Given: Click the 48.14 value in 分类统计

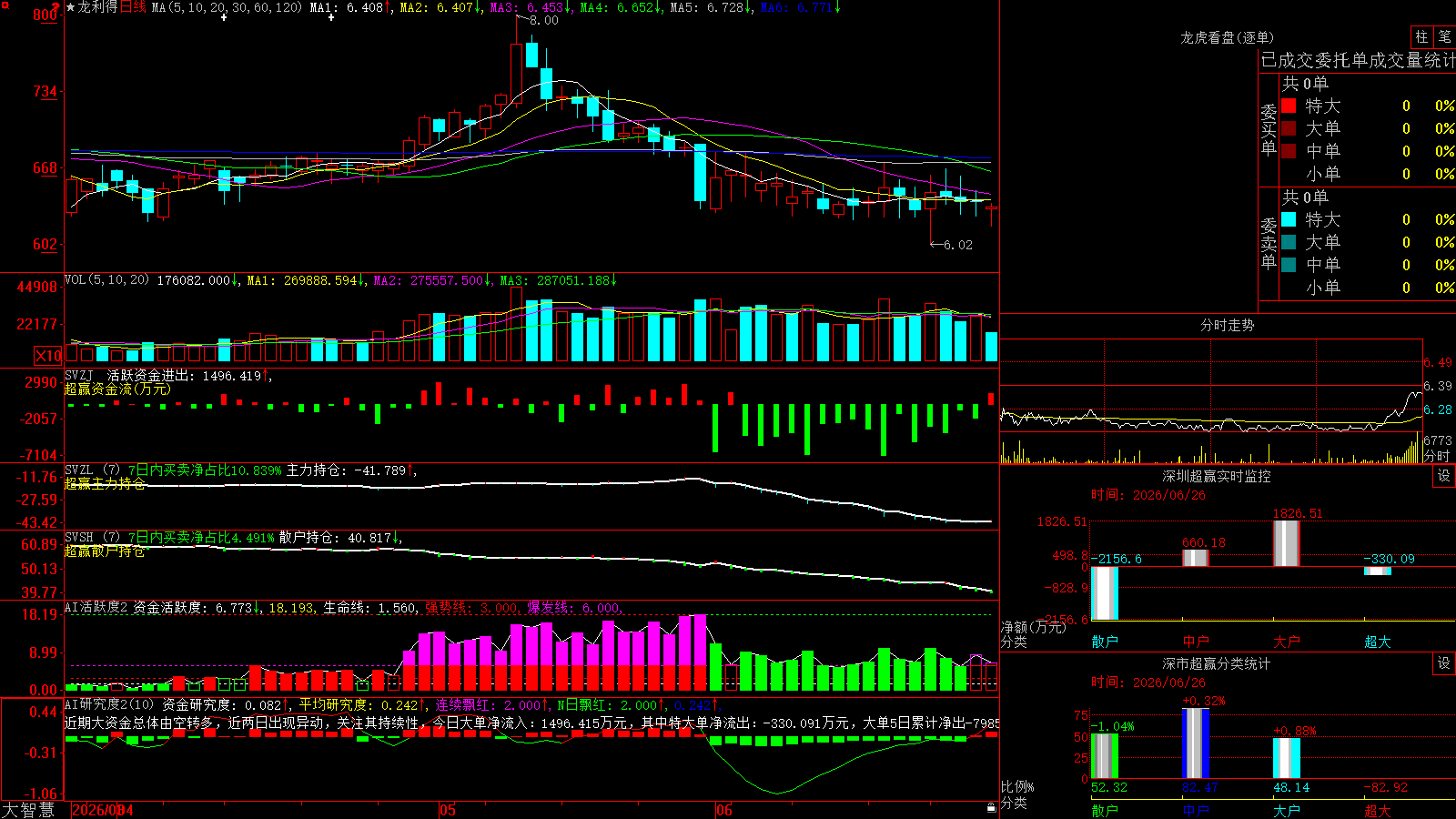Looking at the screenshot, I should coord(1291,787).
